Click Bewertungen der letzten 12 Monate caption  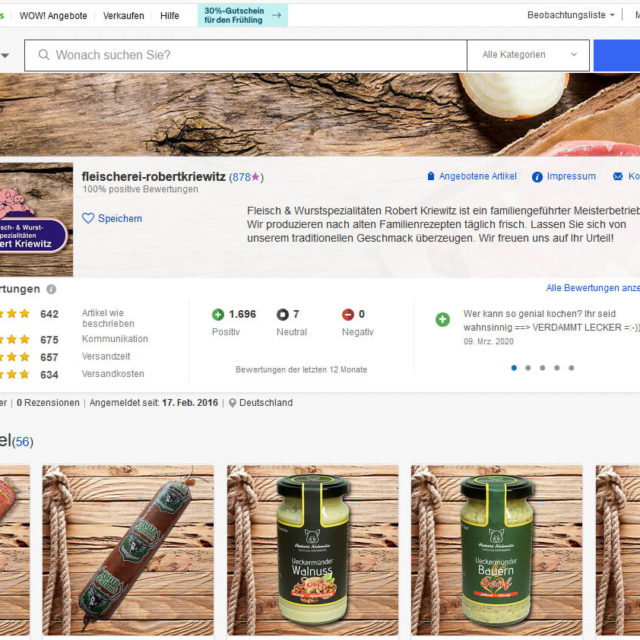(x=301, y=370)
